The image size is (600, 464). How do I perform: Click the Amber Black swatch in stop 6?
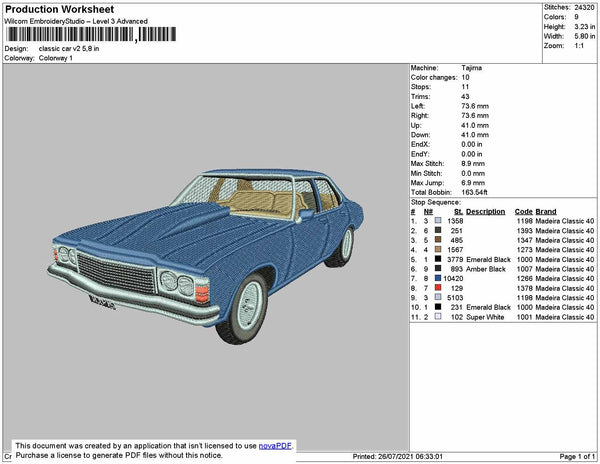pyautogui.click(x=438, y=269)
